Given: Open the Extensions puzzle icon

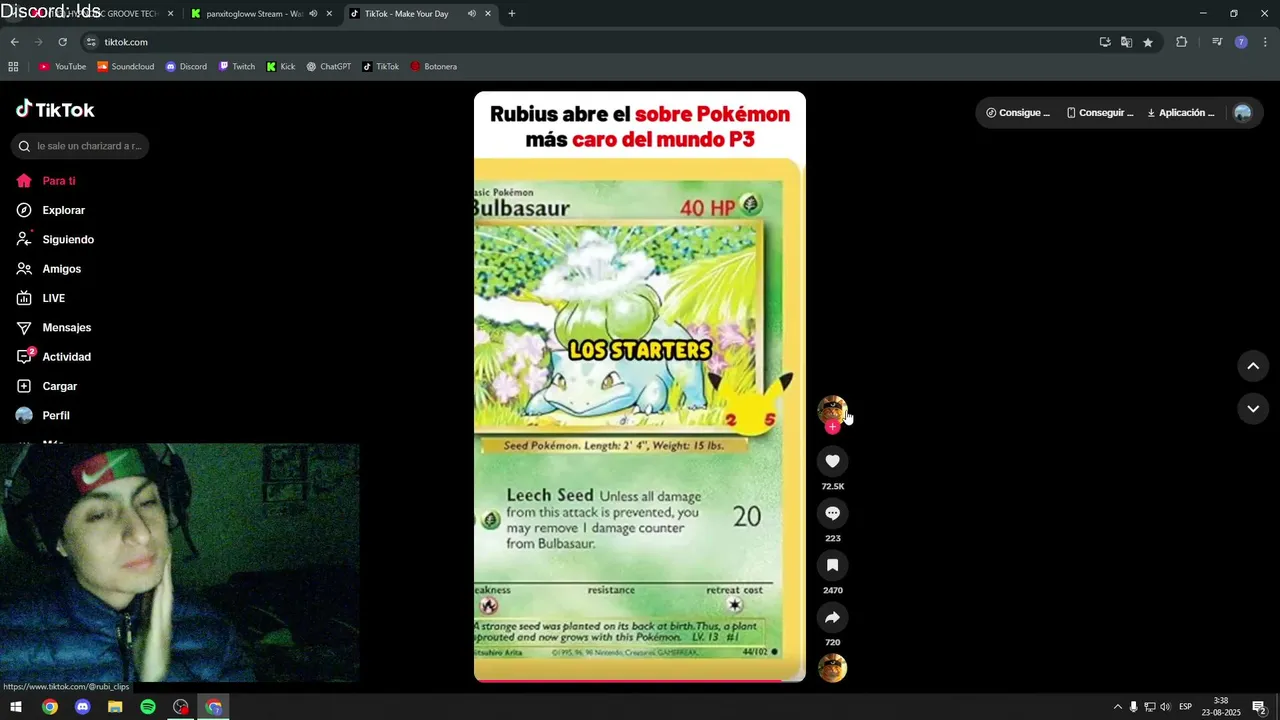Looking at the screenshot, I should point(1181,42).
